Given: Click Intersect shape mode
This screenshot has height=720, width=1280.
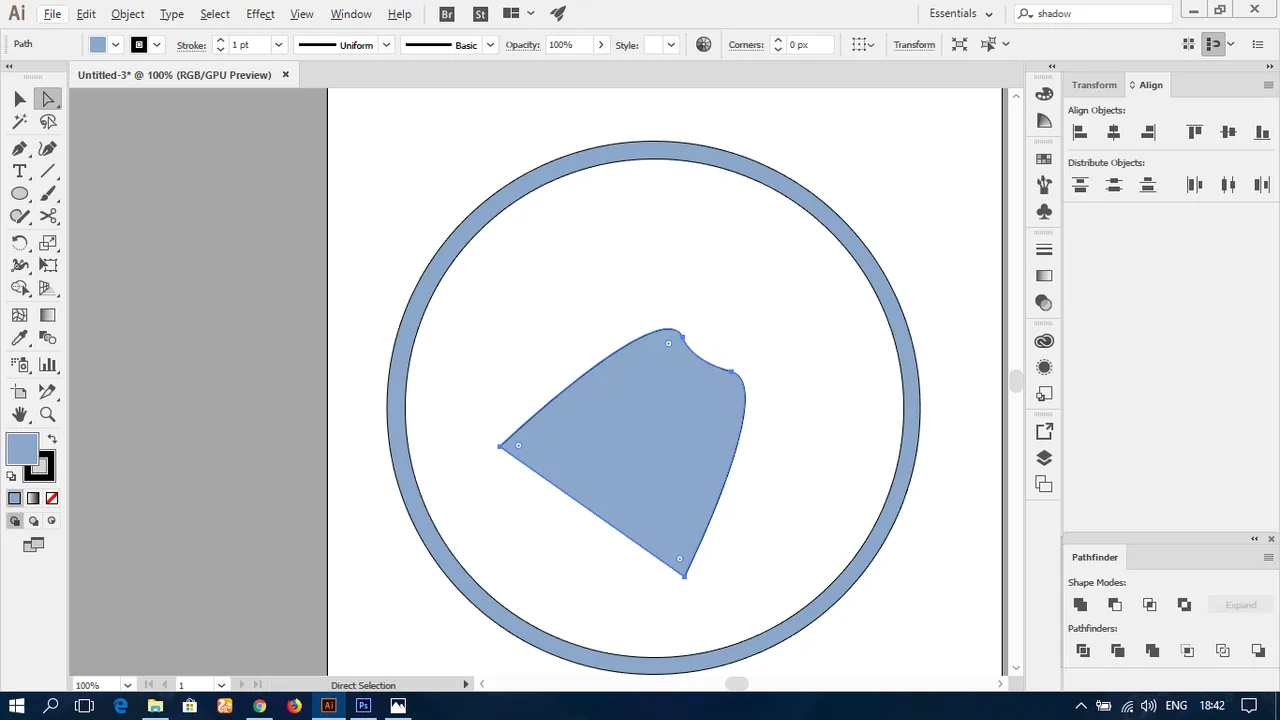Looking at the screenshot, I should click(1150, 605).
